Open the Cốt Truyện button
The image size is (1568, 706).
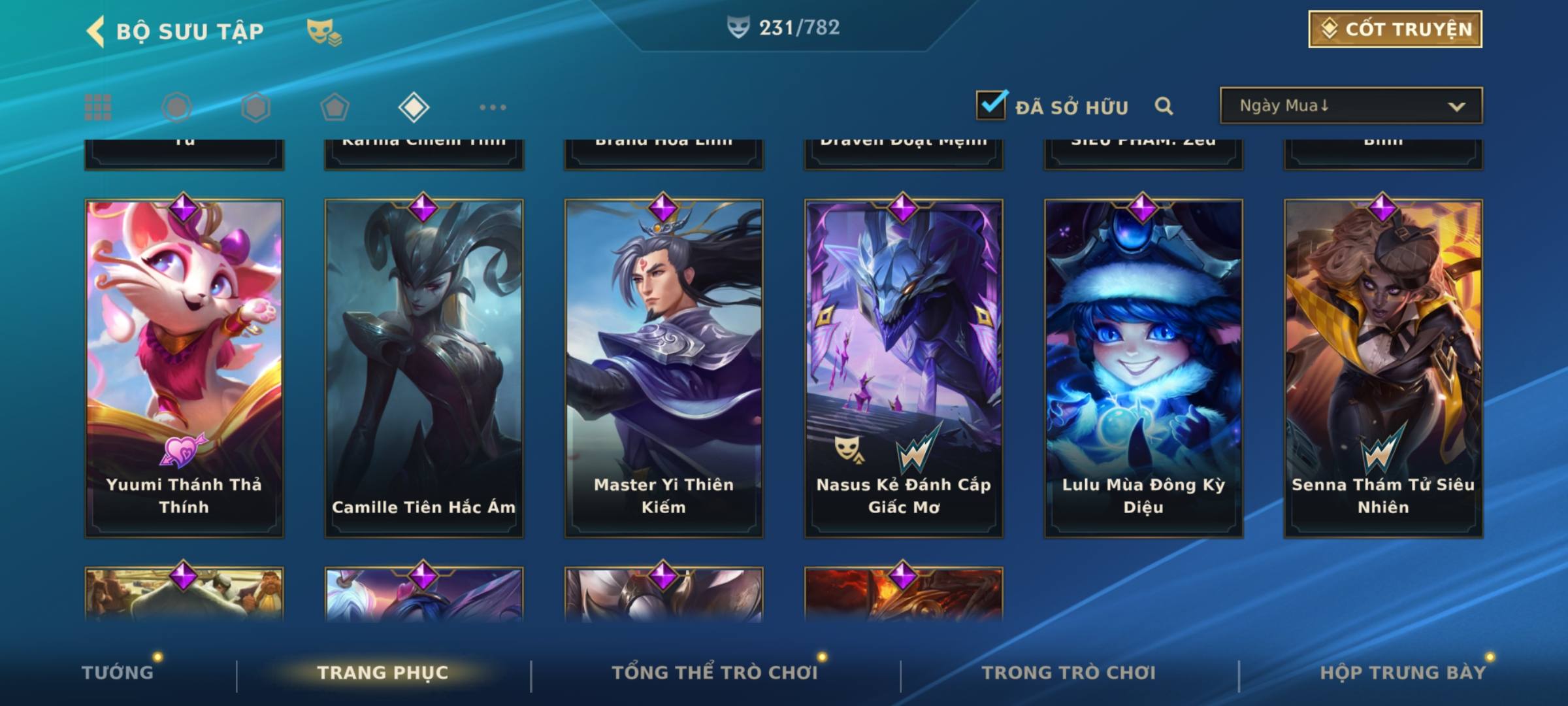tap(1395, 29)
